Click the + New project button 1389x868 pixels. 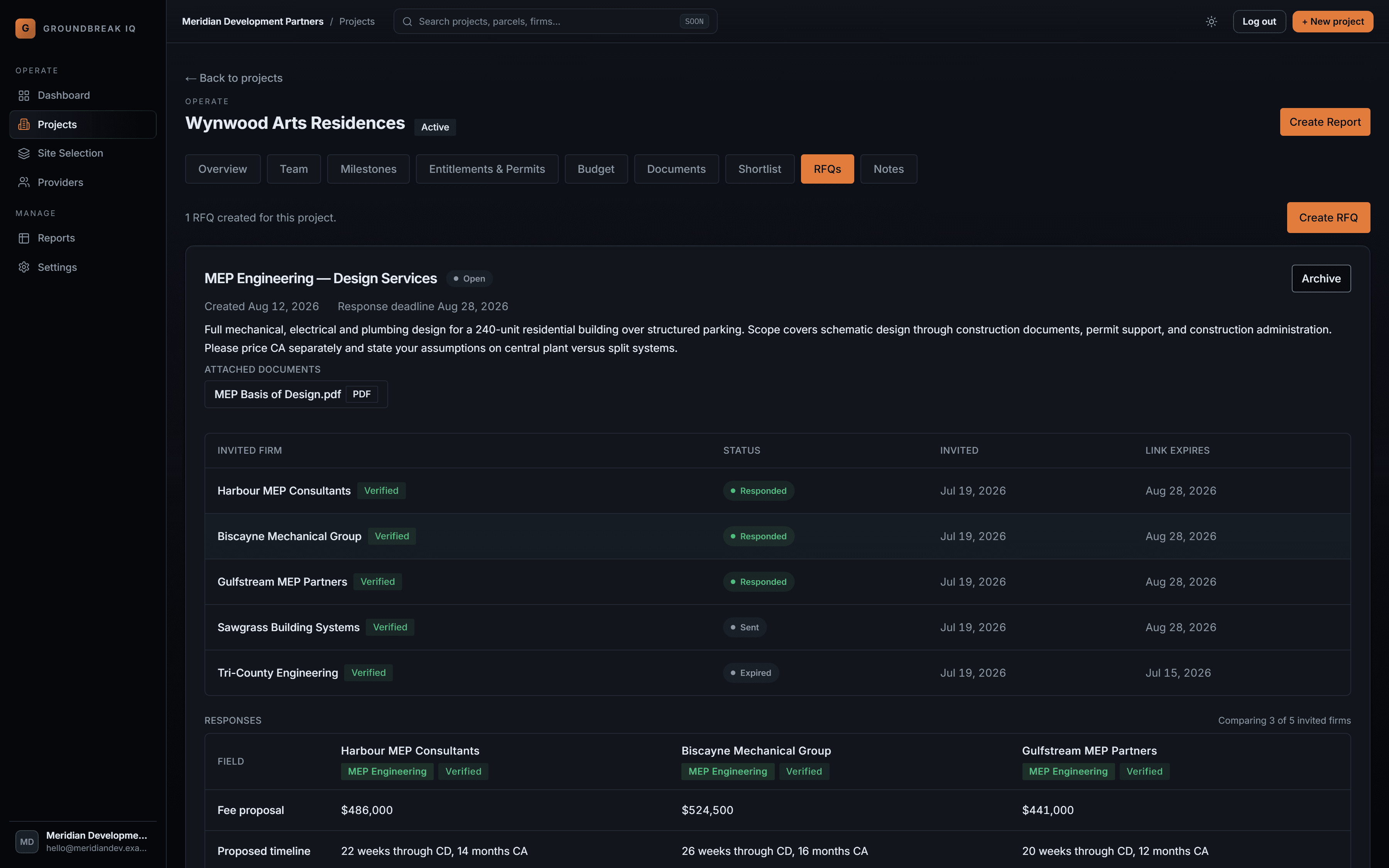(x=1332, y=22)
